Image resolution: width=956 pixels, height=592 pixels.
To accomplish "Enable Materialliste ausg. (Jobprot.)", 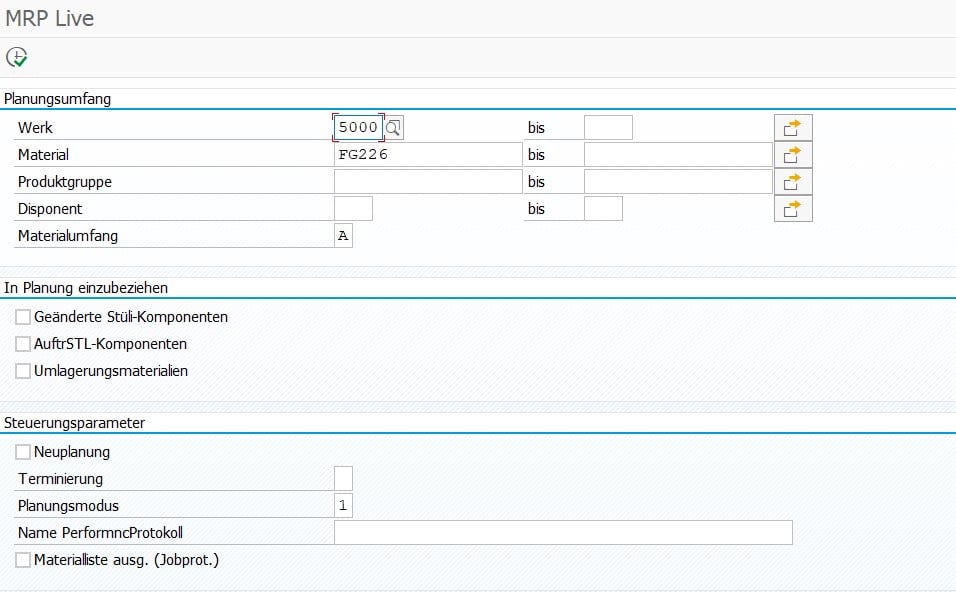I will 22,560.
